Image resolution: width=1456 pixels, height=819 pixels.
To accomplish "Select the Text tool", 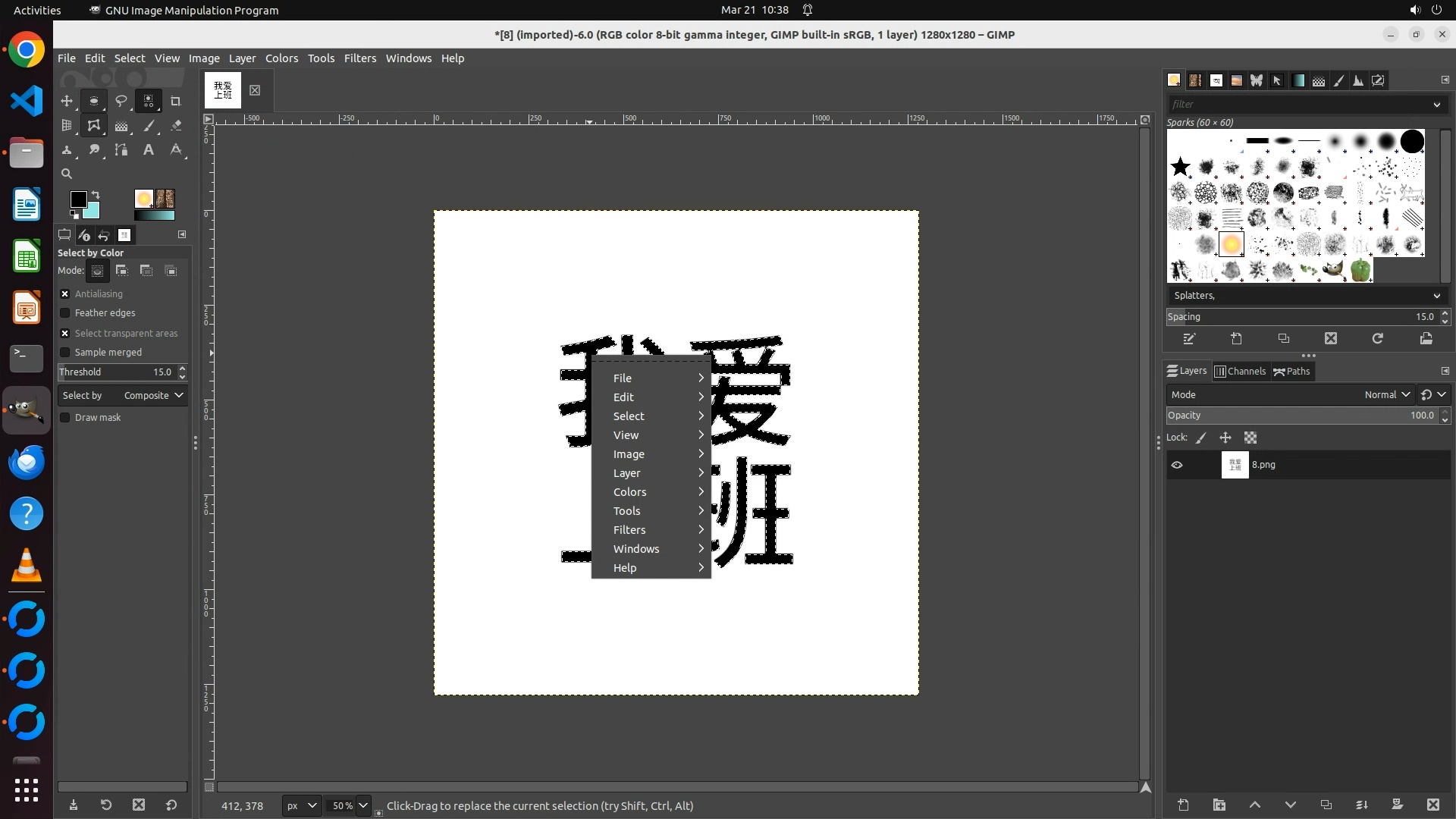I will click(x=149, y=150).
